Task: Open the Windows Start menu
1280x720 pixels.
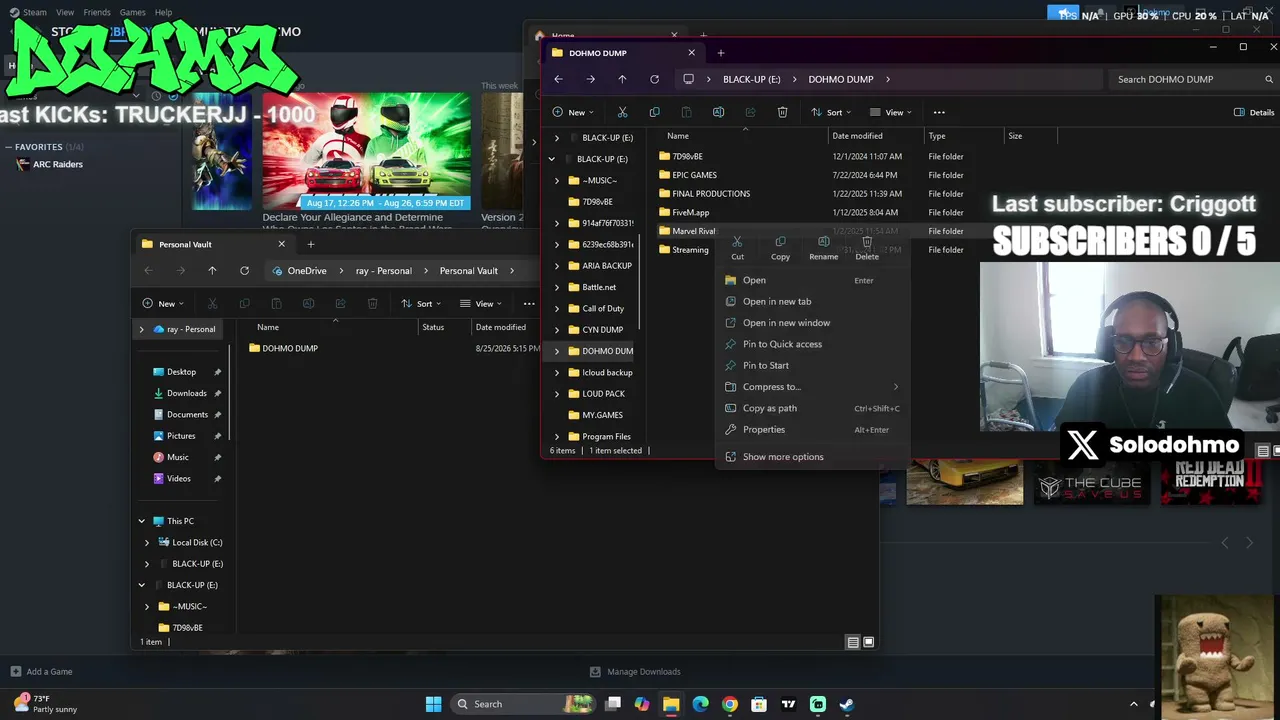Action: click(x=433, y=704)
